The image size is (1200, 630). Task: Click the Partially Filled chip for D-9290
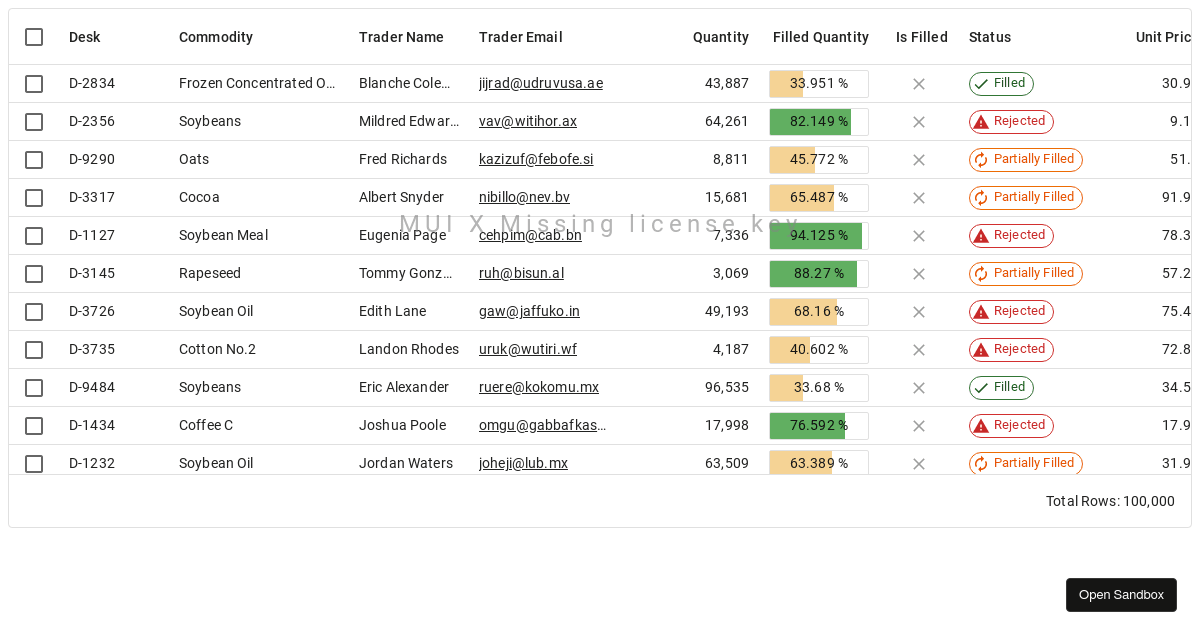[1026, 160]
